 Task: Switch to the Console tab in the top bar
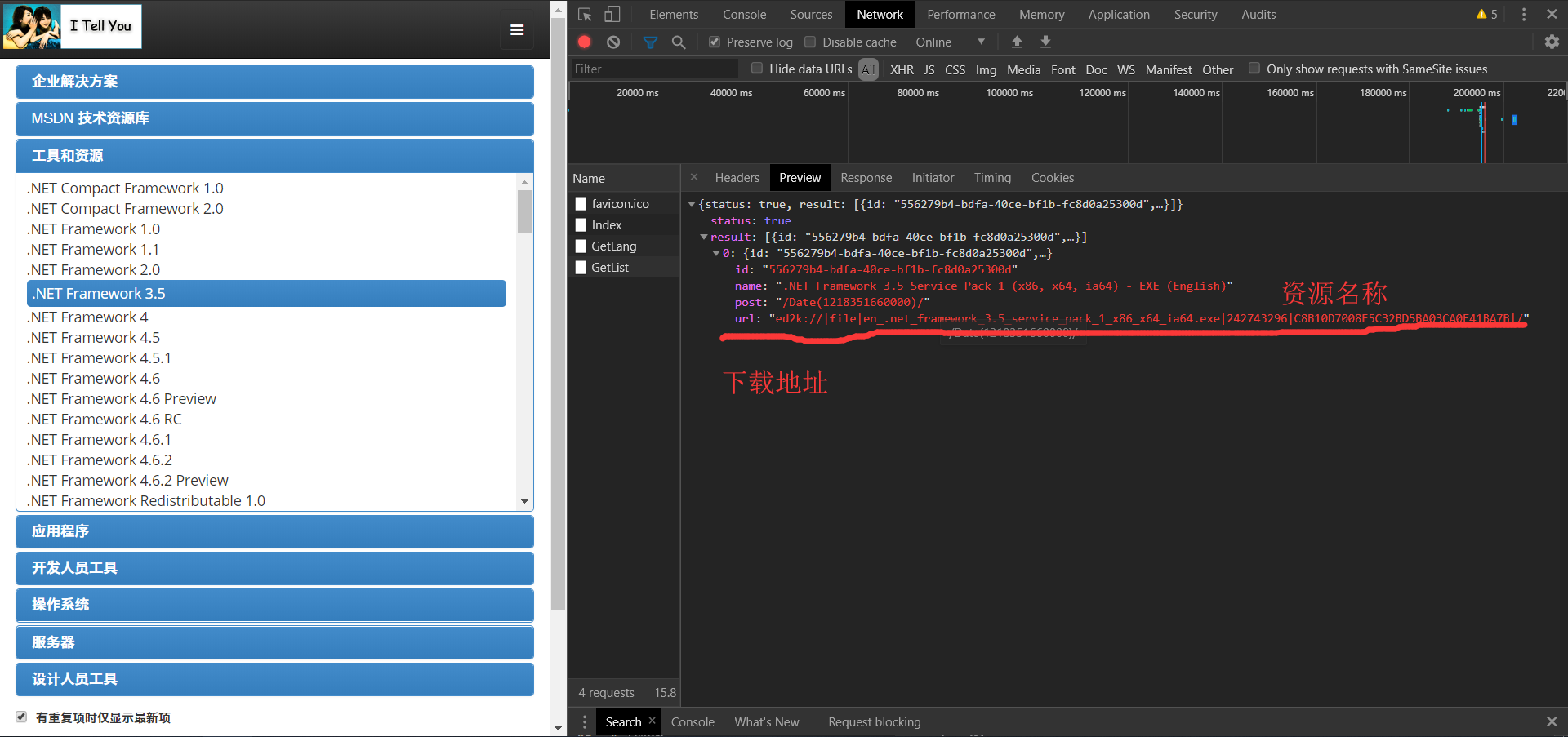click(744, 15)
